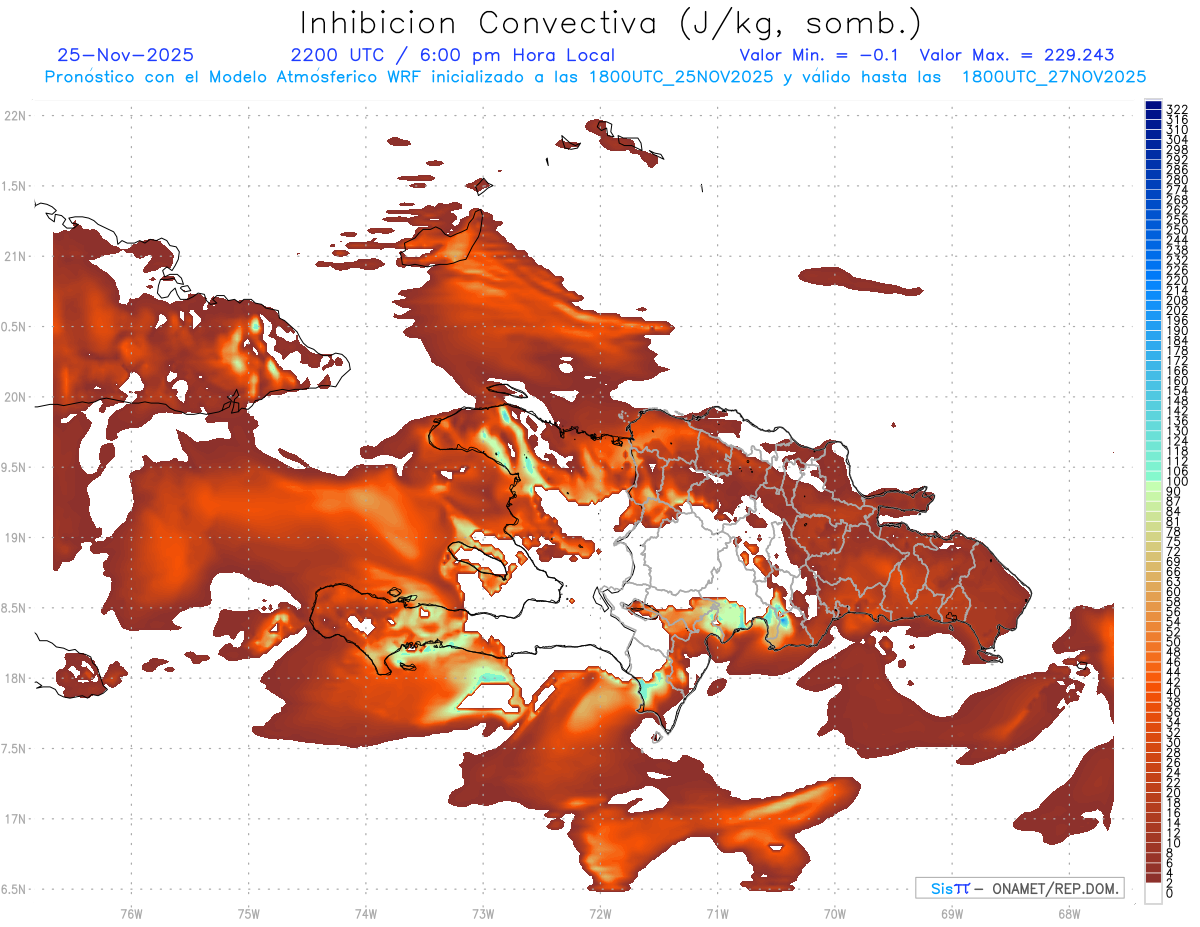The height and width of the screenshot is (927, 1200).
Task: Click the '202' color scale value
Action: click(1177, 310)
